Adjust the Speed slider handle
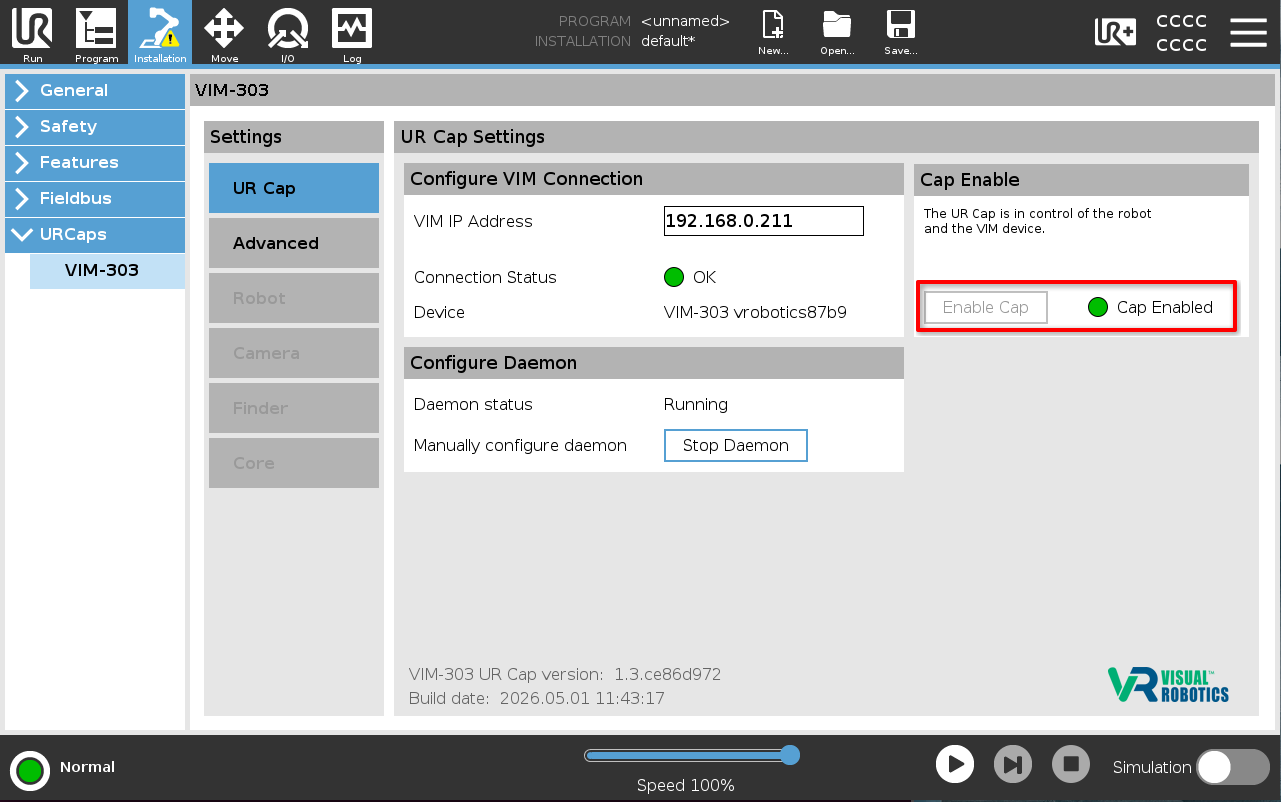 pyautogui.click(x=789, y=755)
